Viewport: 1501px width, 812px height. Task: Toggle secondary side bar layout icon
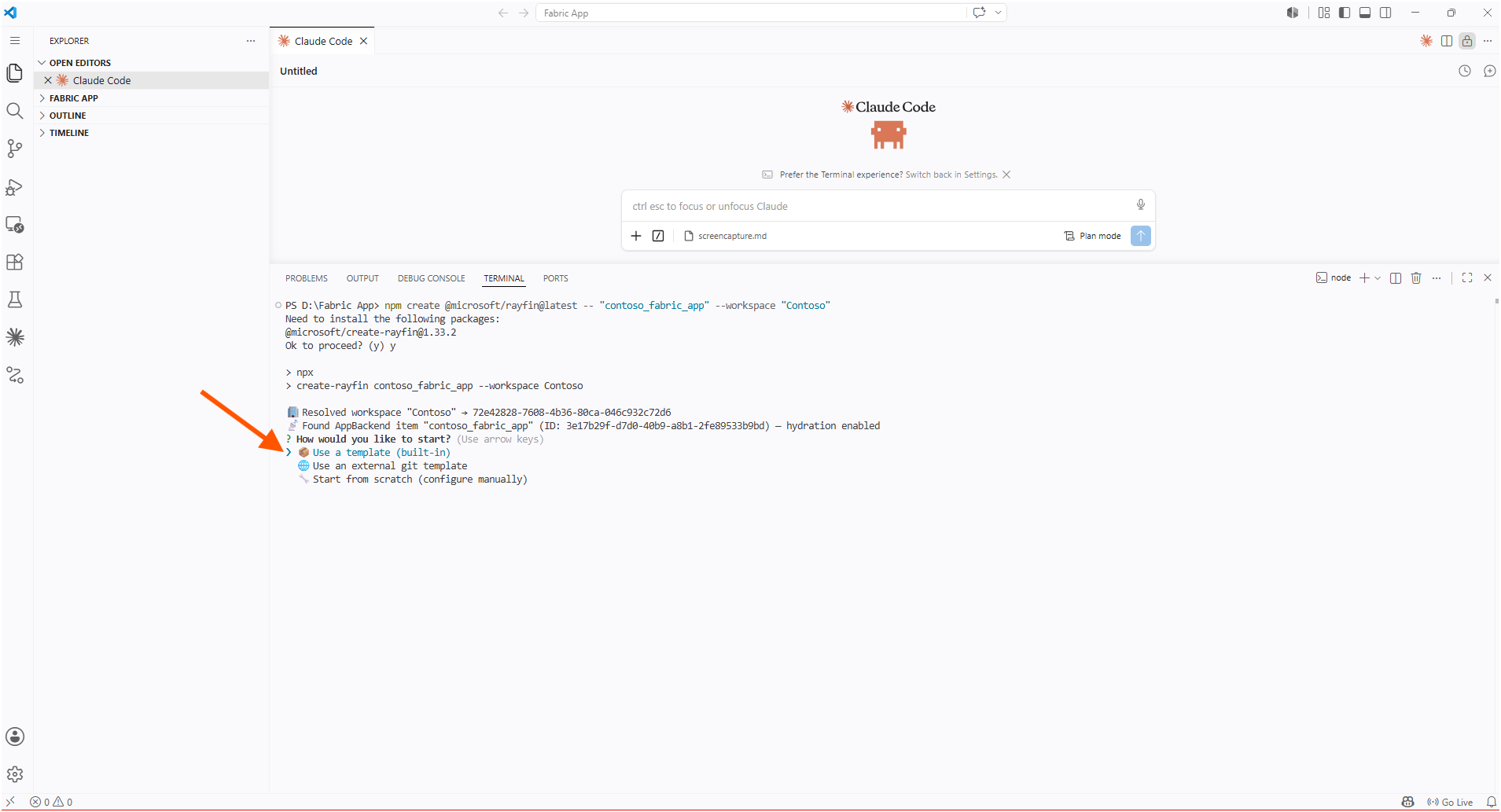(x=1385, y=13)
